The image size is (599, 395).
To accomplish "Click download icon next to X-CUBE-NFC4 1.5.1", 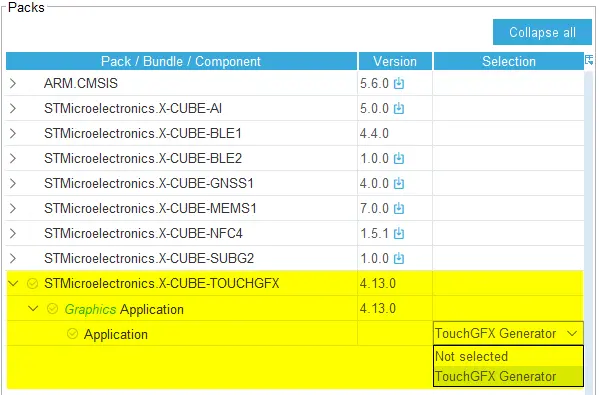I will point(398,233).
